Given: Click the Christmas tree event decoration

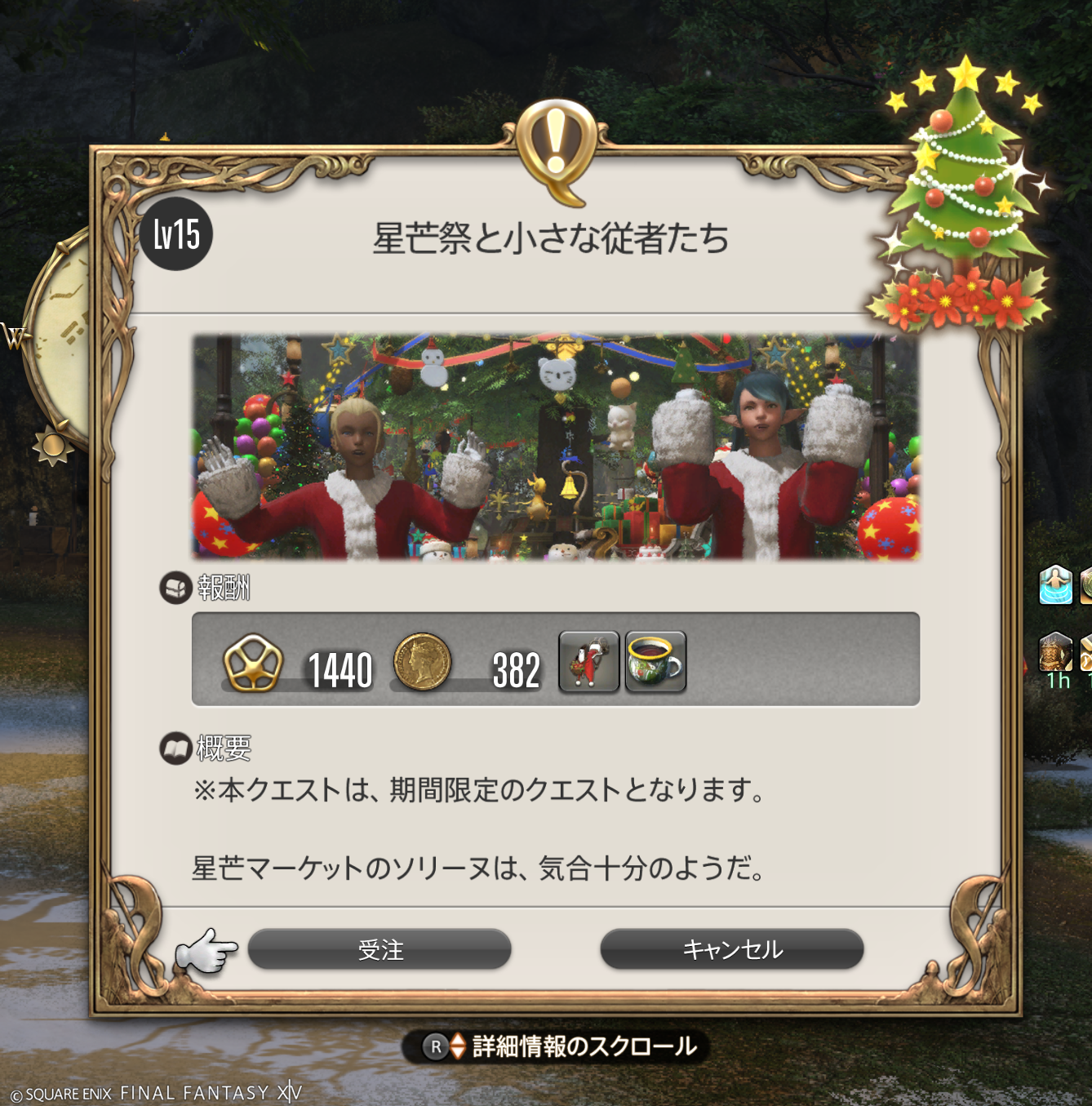Looking at the screenshot, I should pos(961,193).
